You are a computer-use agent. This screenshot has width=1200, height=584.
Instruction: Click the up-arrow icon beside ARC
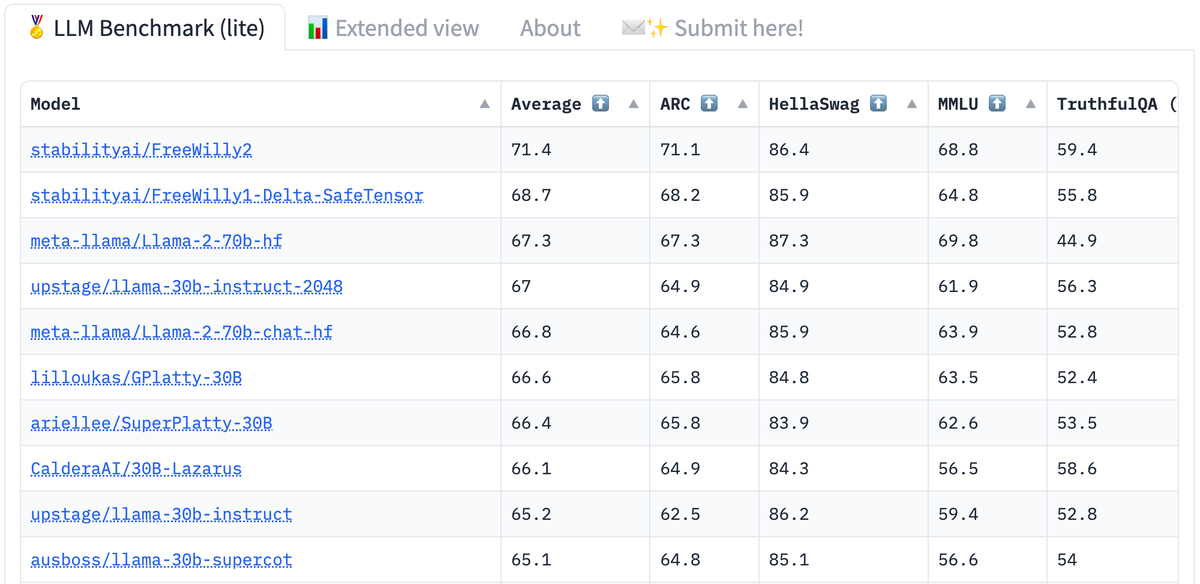[709, 104]
